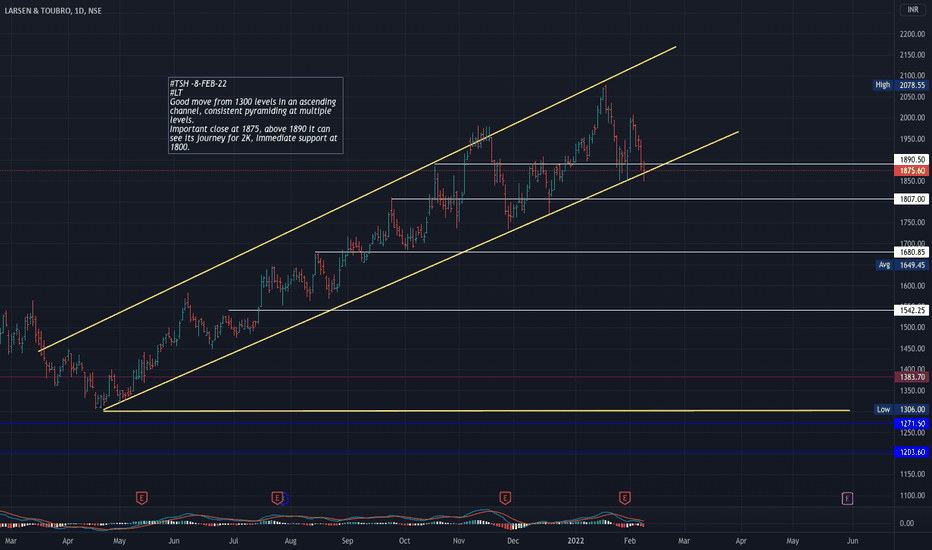Click the Dec label on the time axis
The width and height of the screenshot is (932, 550).
point(513,541)
